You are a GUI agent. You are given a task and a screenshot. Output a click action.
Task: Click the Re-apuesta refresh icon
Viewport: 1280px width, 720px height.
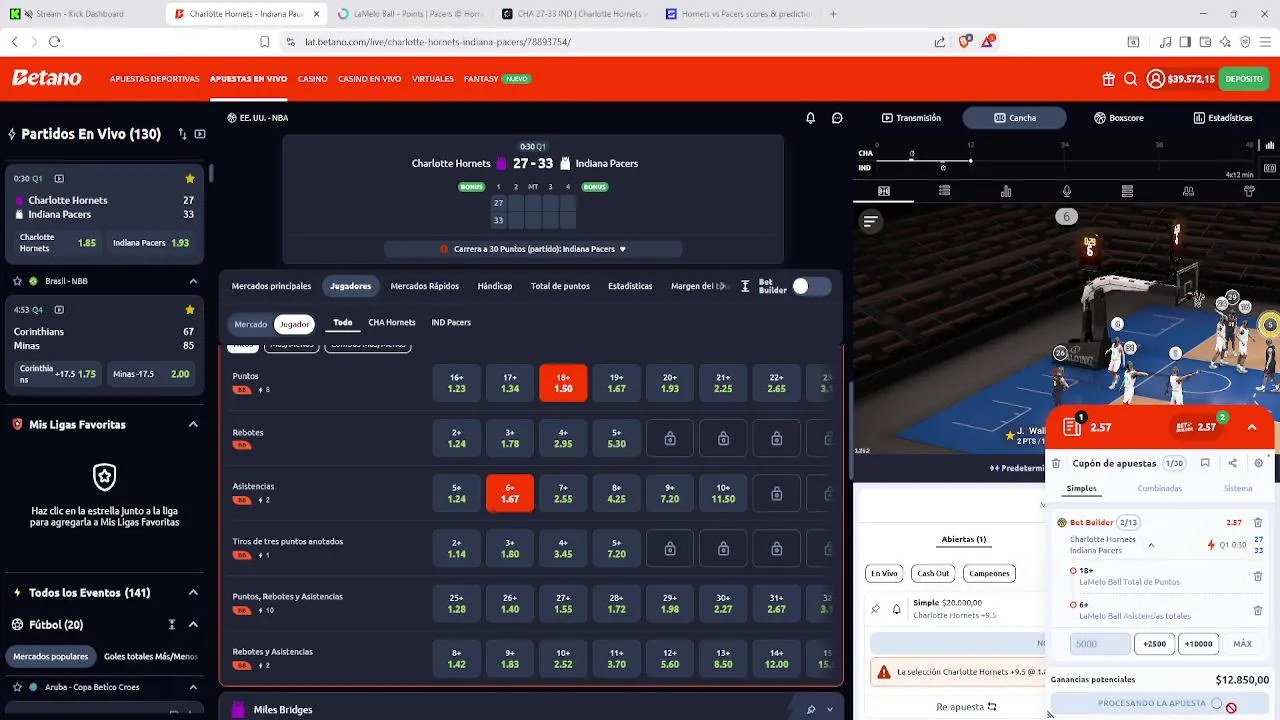(992, 706)
